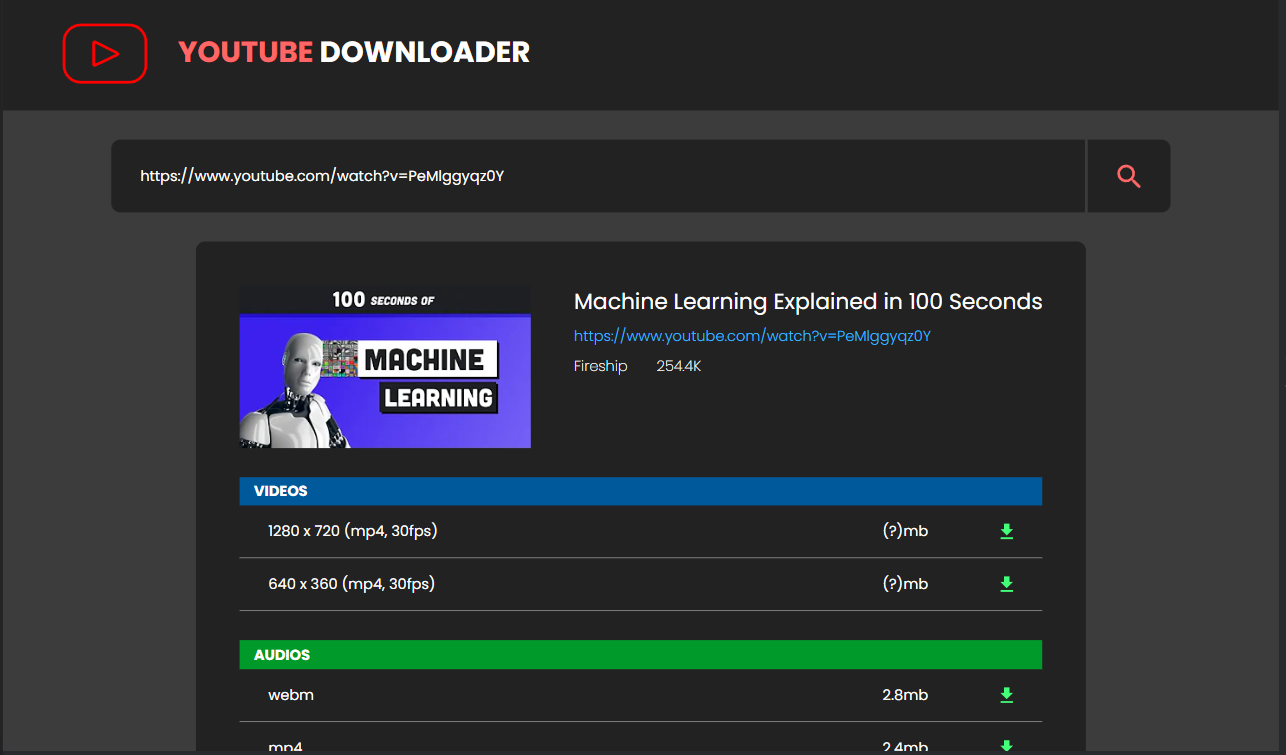Click the 254.4K view count
Viewport: 1286px width, 755px height.
point(678,366)
